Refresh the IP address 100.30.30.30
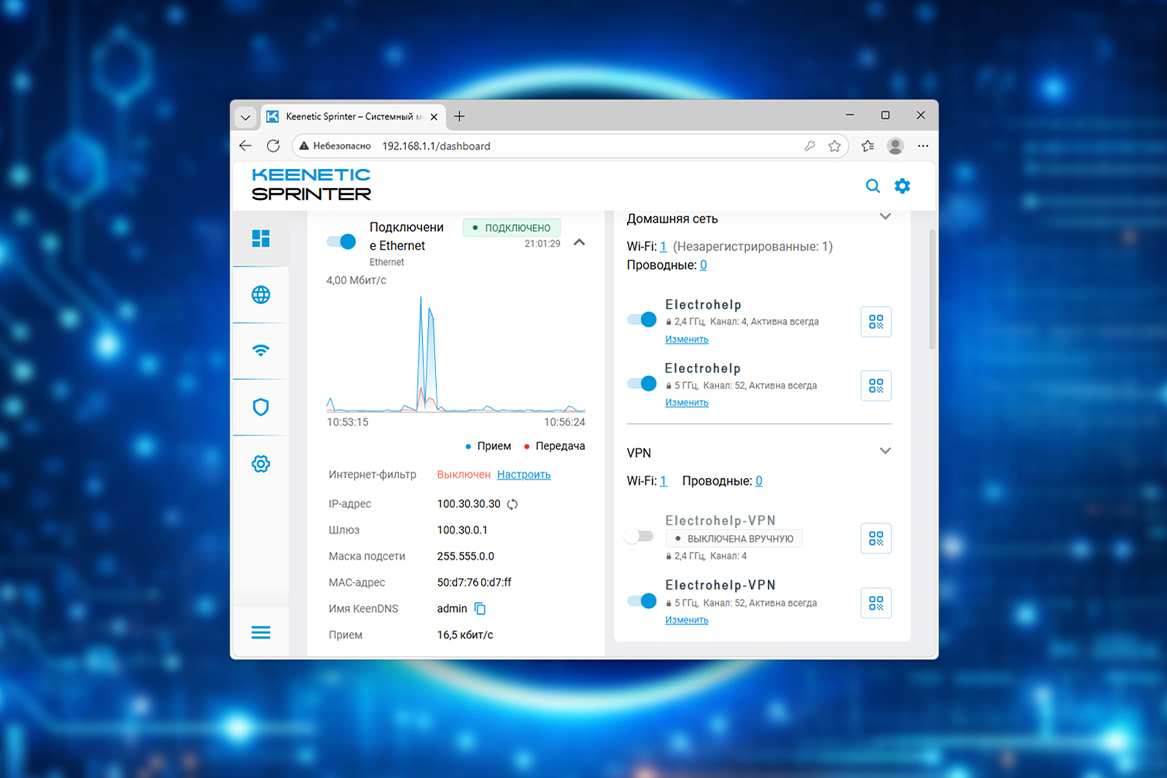The height and width of the screenshot is (778, 1167). click(x=512, y=505)
